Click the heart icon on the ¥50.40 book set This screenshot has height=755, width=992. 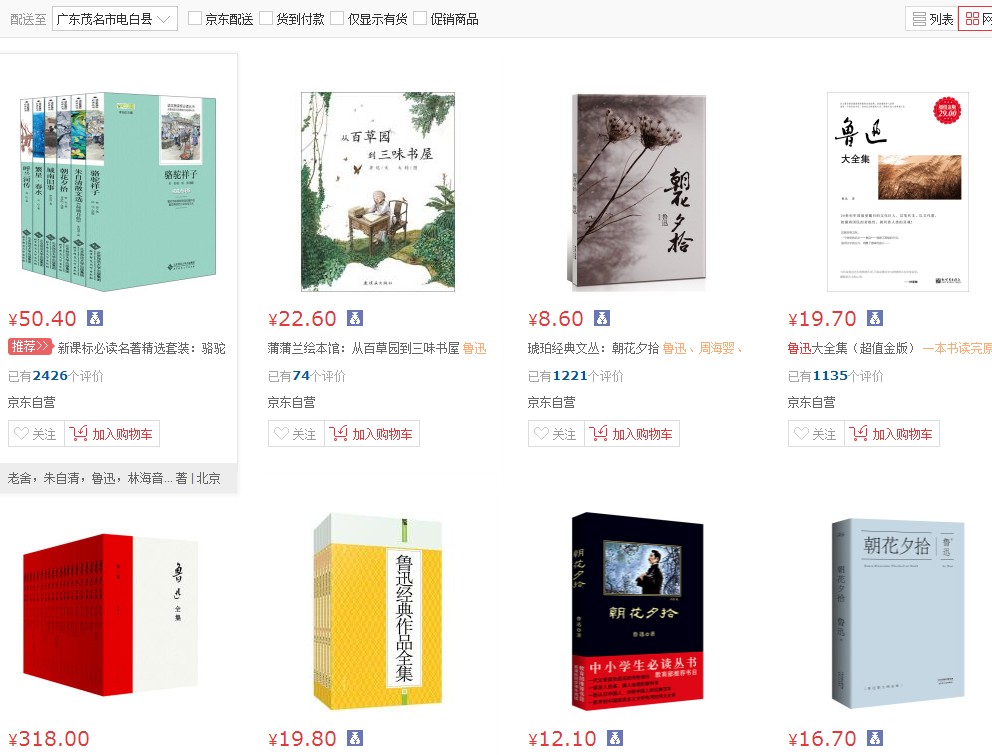pos(22,434)
